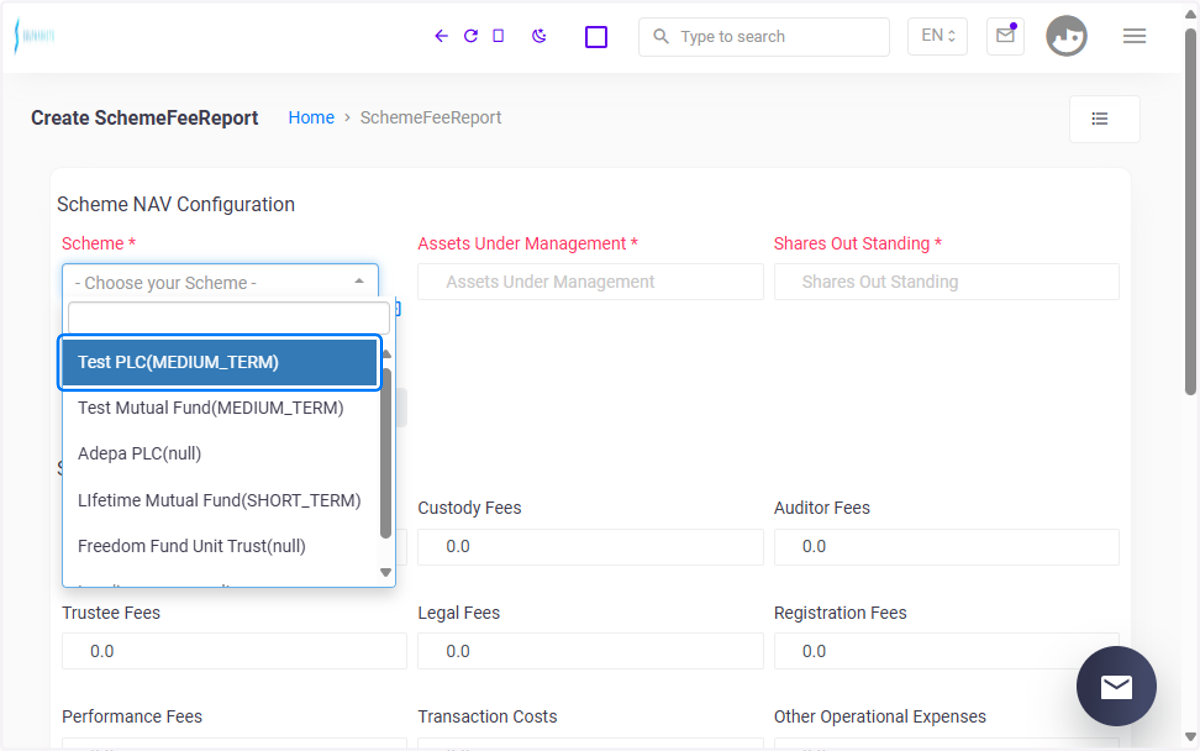Click the search magnifier icon
The image size is (1200, 751).
(660, 36)
